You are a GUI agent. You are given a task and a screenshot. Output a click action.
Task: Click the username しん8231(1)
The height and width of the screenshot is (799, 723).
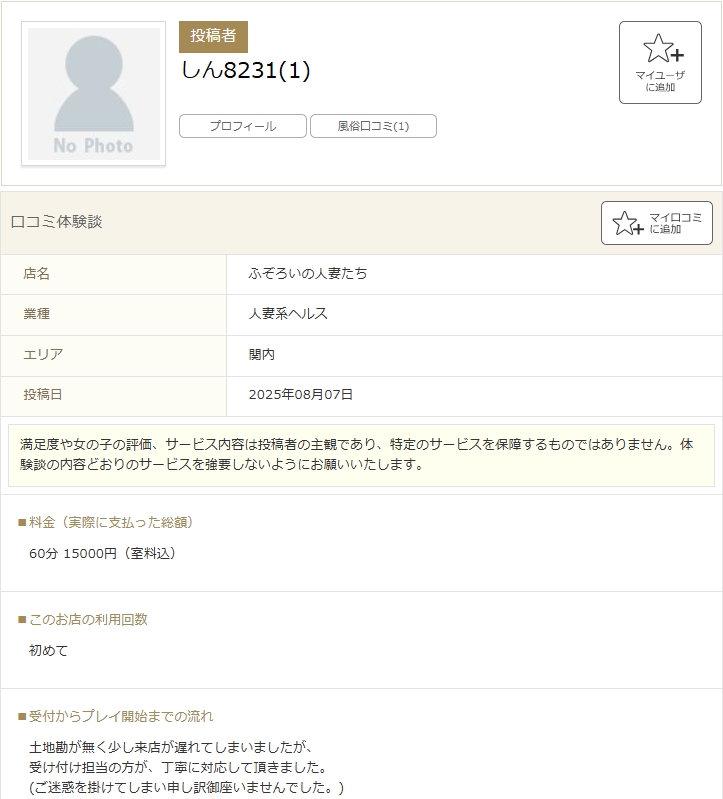pyautogui.click(x=245, y=70)
